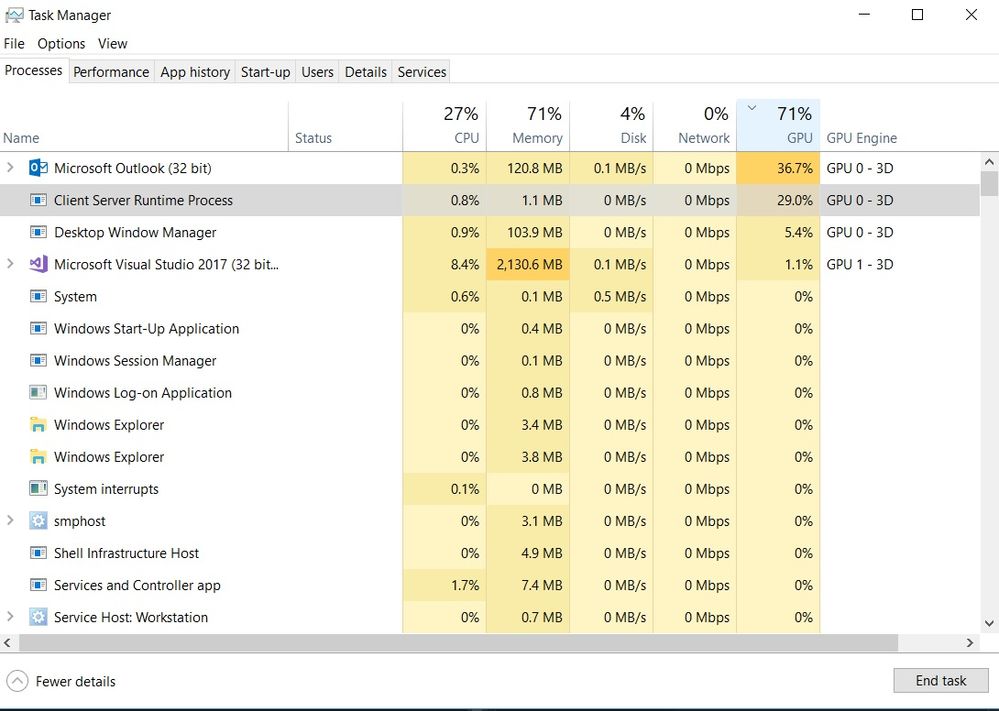Click the 0.5 MB/s disk cell
The image size is (999, 711).
point(612,296)
